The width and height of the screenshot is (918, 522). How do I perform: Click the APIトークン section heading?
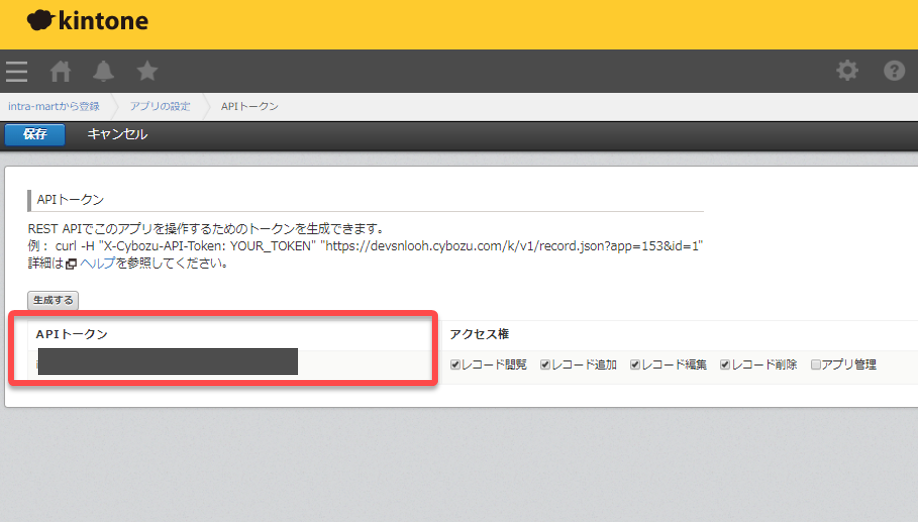tap(70, 200)
